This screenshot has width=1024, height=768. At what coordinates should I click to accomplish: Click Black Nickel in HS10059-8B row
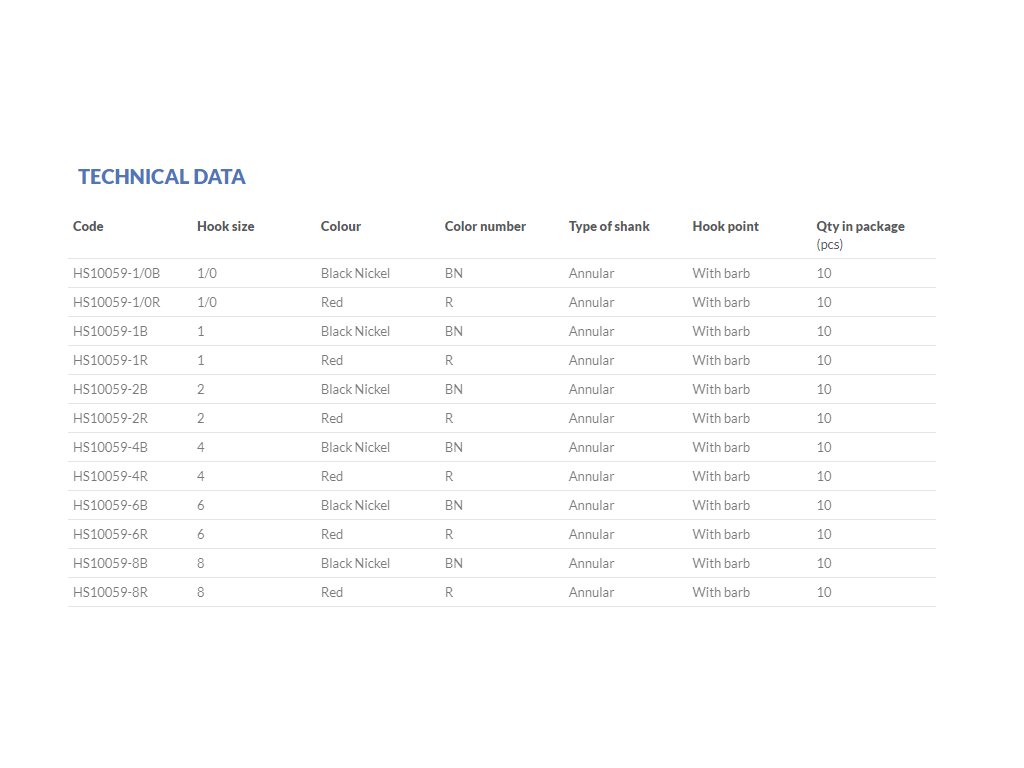tap(355, 564)
